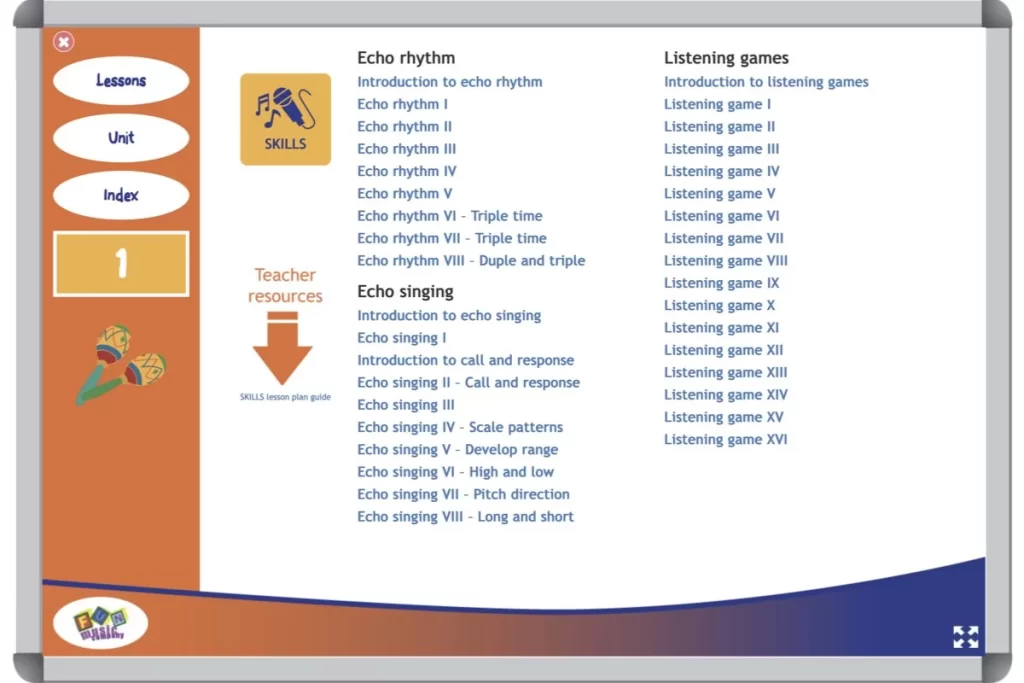Click the SKILLS microphone icon
Image resolution: width=1024 pixels, height=683 pixels.
(285, 119)
